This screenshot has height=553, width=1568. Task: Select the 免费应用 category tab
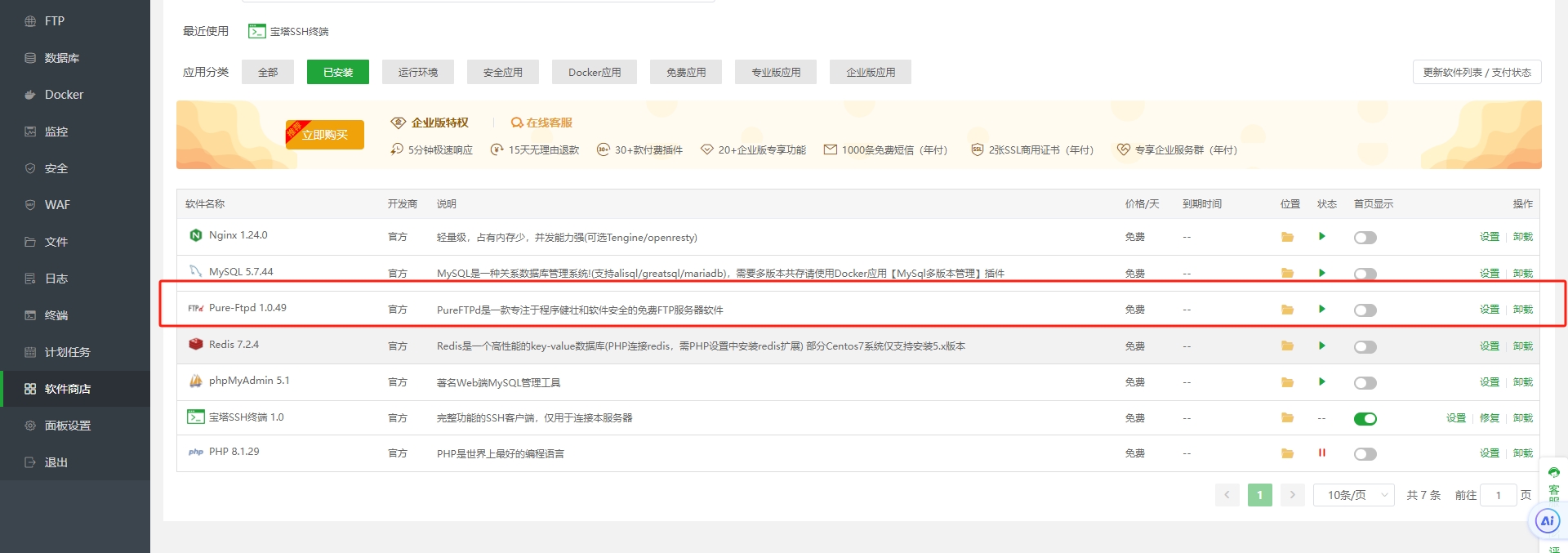coord(686,72)
